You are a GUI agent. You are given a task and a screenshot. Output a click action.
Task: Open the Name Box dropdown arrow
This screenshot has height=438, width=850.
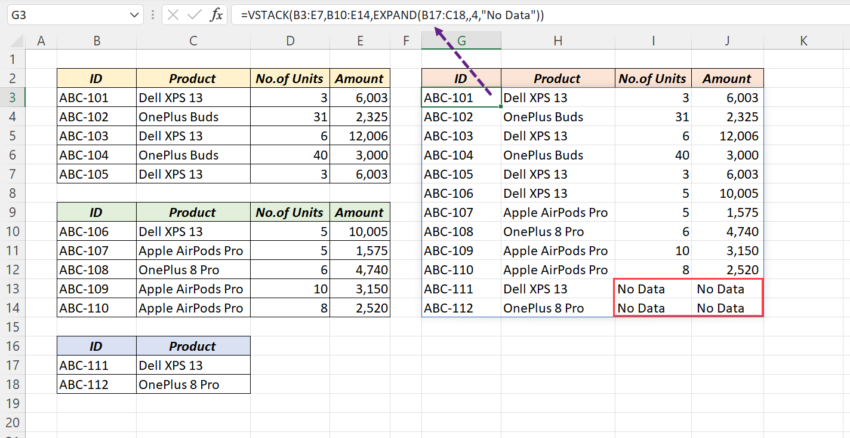[x=135, y=16]
